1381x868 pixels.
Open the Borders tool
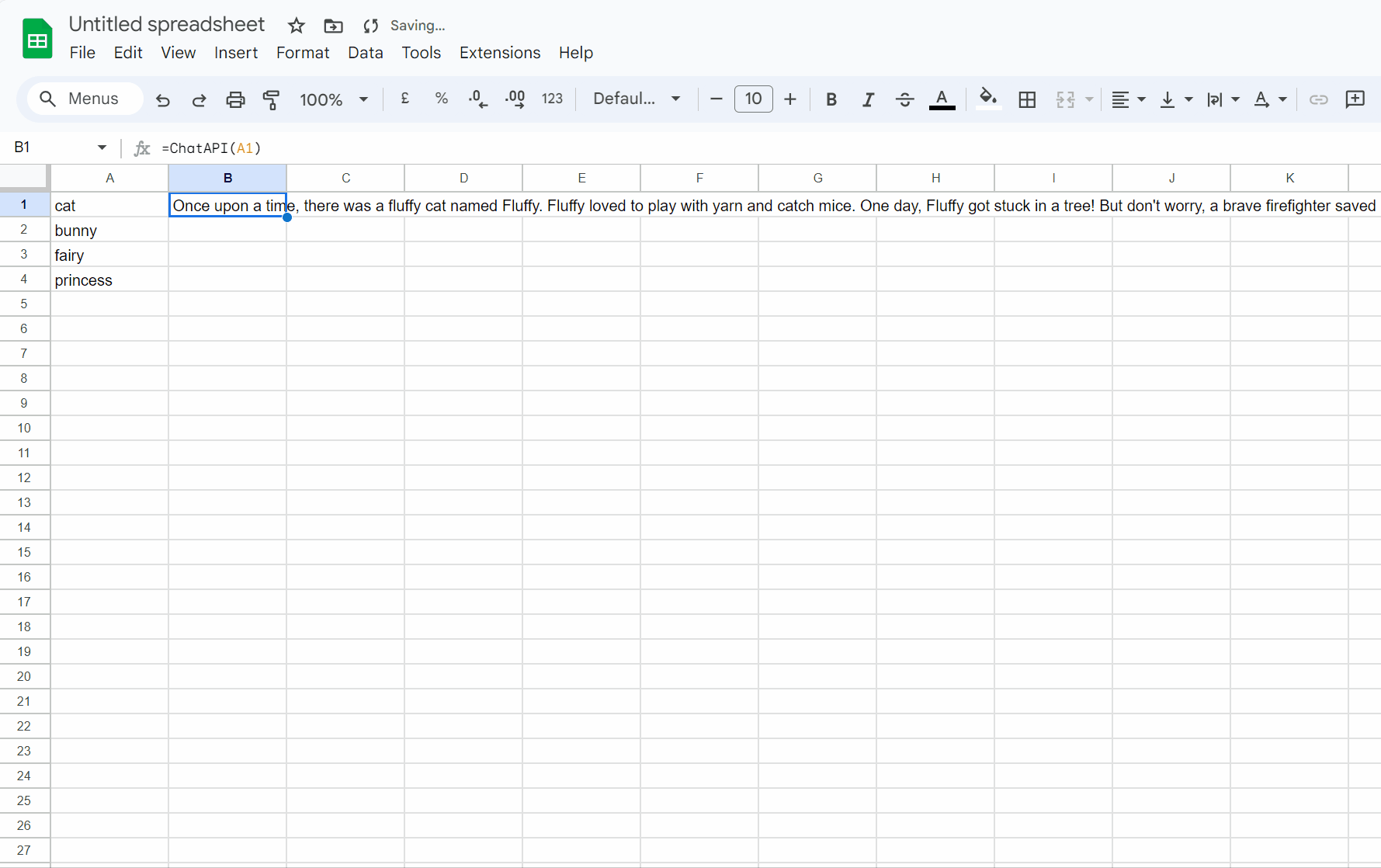click(x=1027, y=99)
